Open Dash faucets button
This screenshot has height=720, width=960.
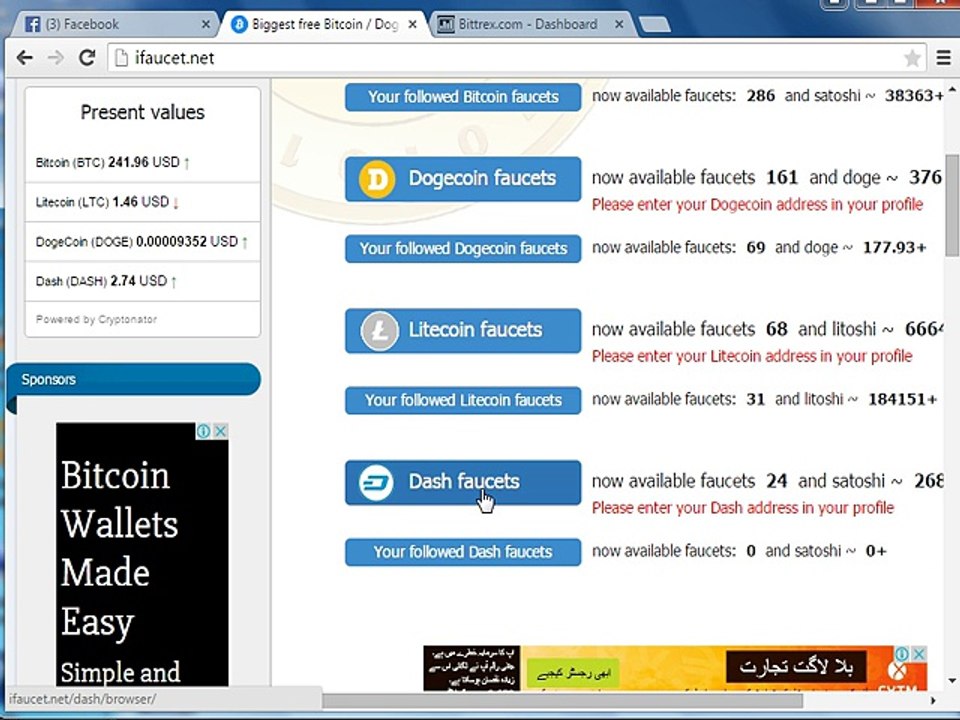pyautogui.click(x=463, y=482)
